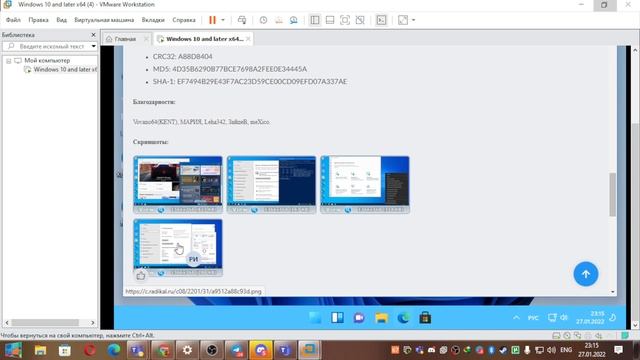This screenshot has height=360, width=640.
Task: Revert to snapshot toolbar icon
Action: click(x=278, y=20)
